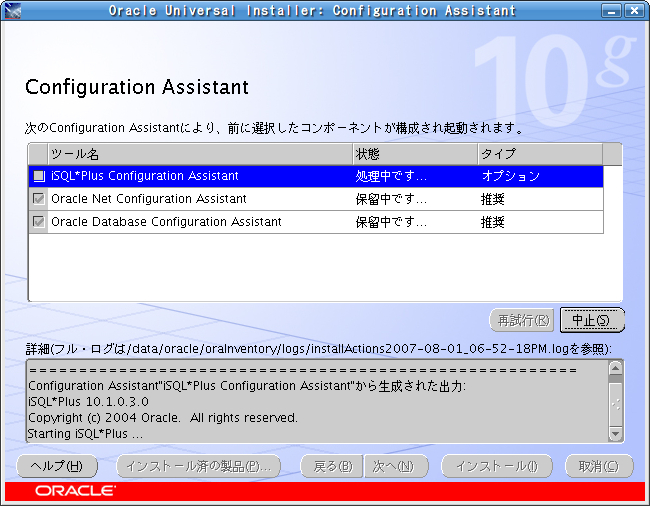Click 推奨 type of Oracle Database row
The image size is (650, 506).
pos(492,222)
